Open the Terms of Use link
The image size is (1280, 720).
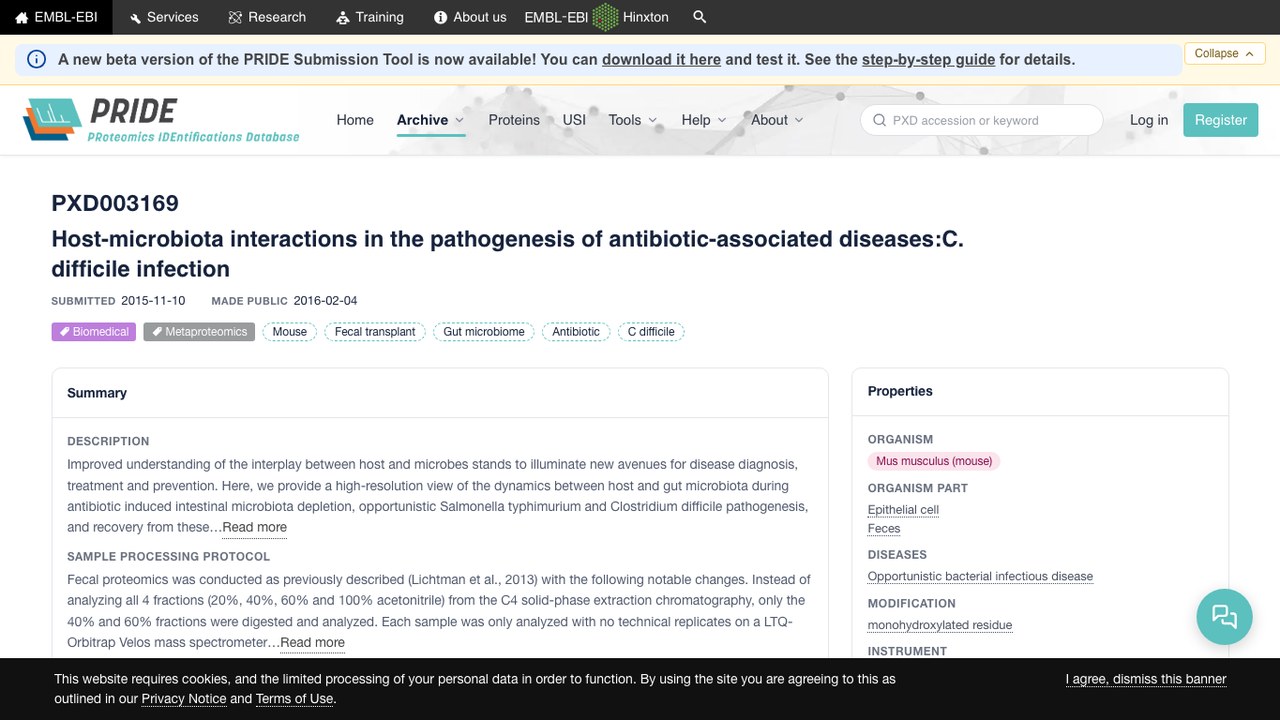click(294, 699)
